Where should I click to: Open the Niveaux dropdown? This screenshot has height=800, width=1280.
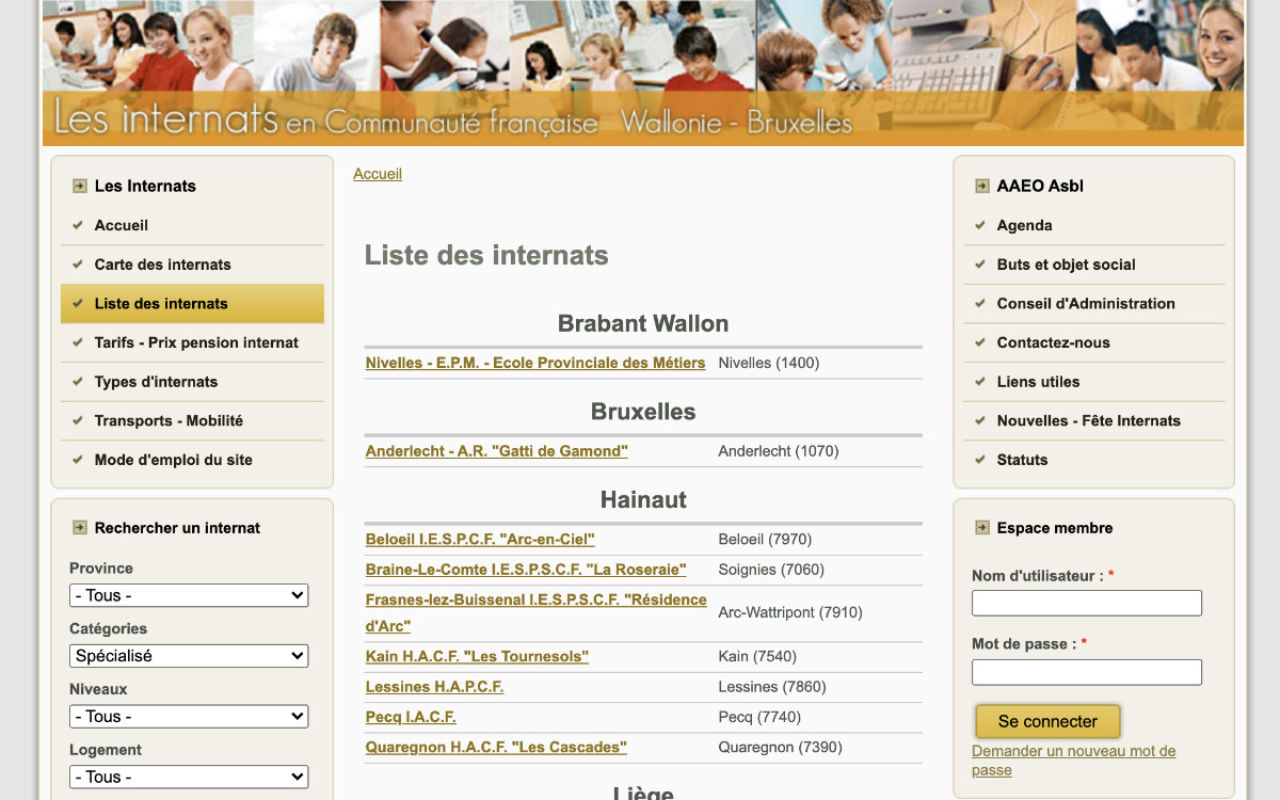(x=188, y=716)
